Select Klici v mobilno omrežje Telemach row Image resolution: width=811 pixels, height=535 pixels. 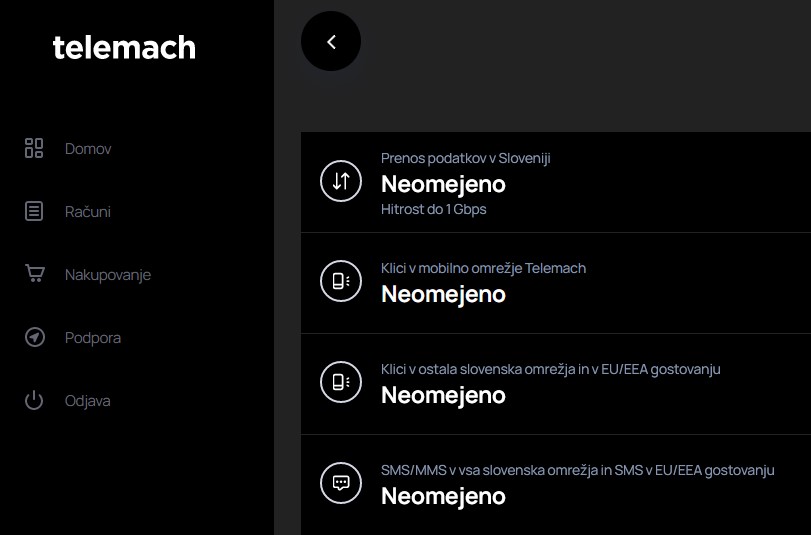coord(556,283)
